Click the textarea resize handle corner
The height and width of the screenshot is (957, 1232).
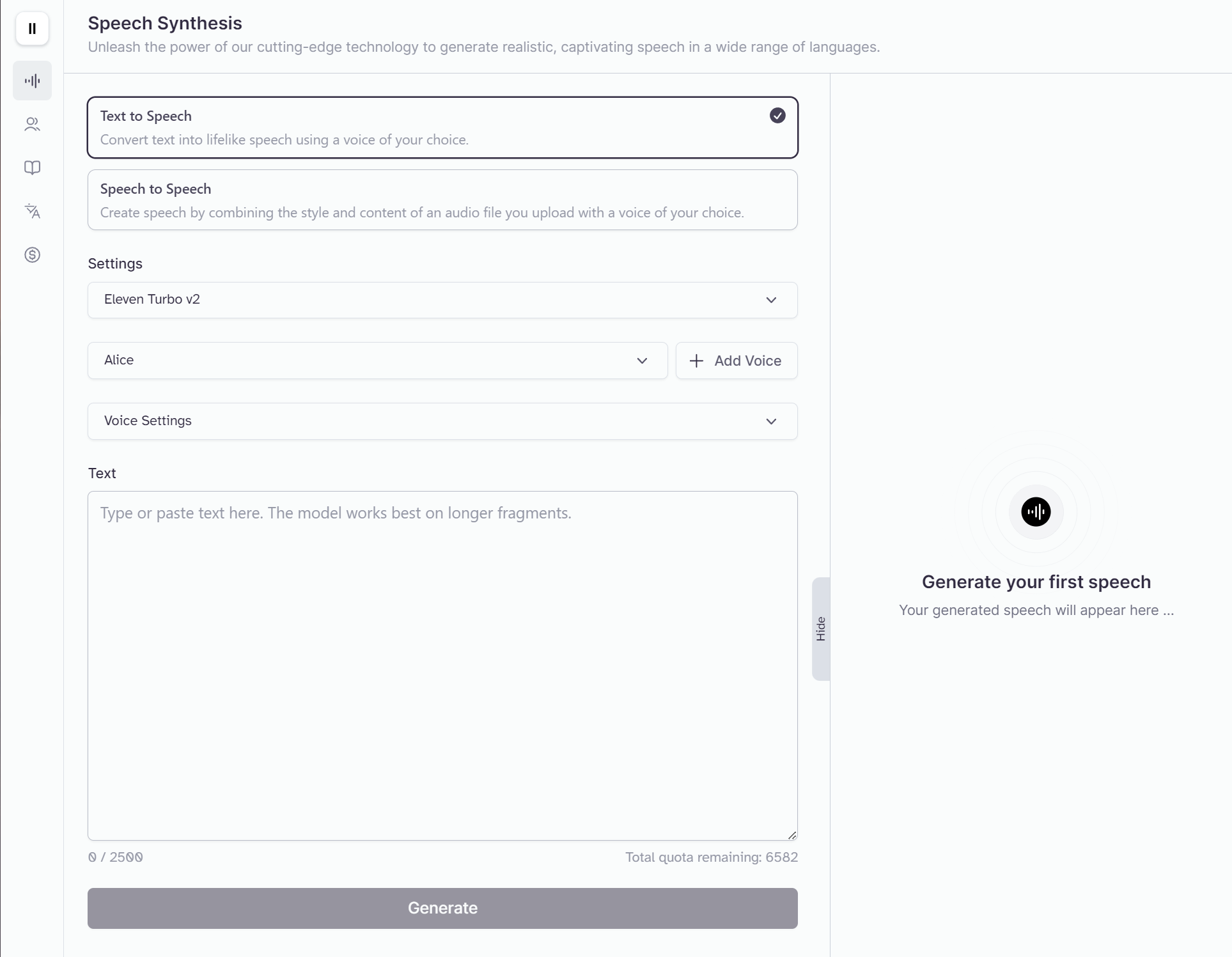point(792,835)
